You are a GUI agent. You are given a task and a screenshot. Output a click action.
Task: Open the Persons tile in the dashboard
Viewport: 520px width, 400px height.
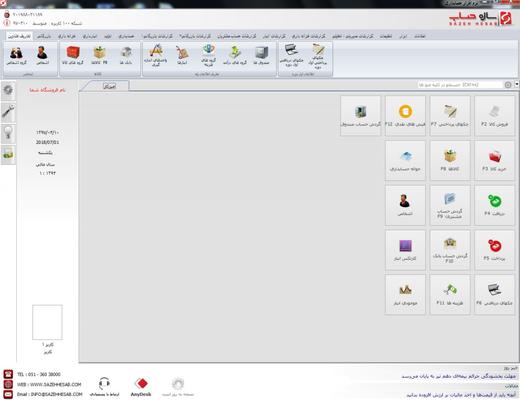pyautogui.click(x=405, y=205)
